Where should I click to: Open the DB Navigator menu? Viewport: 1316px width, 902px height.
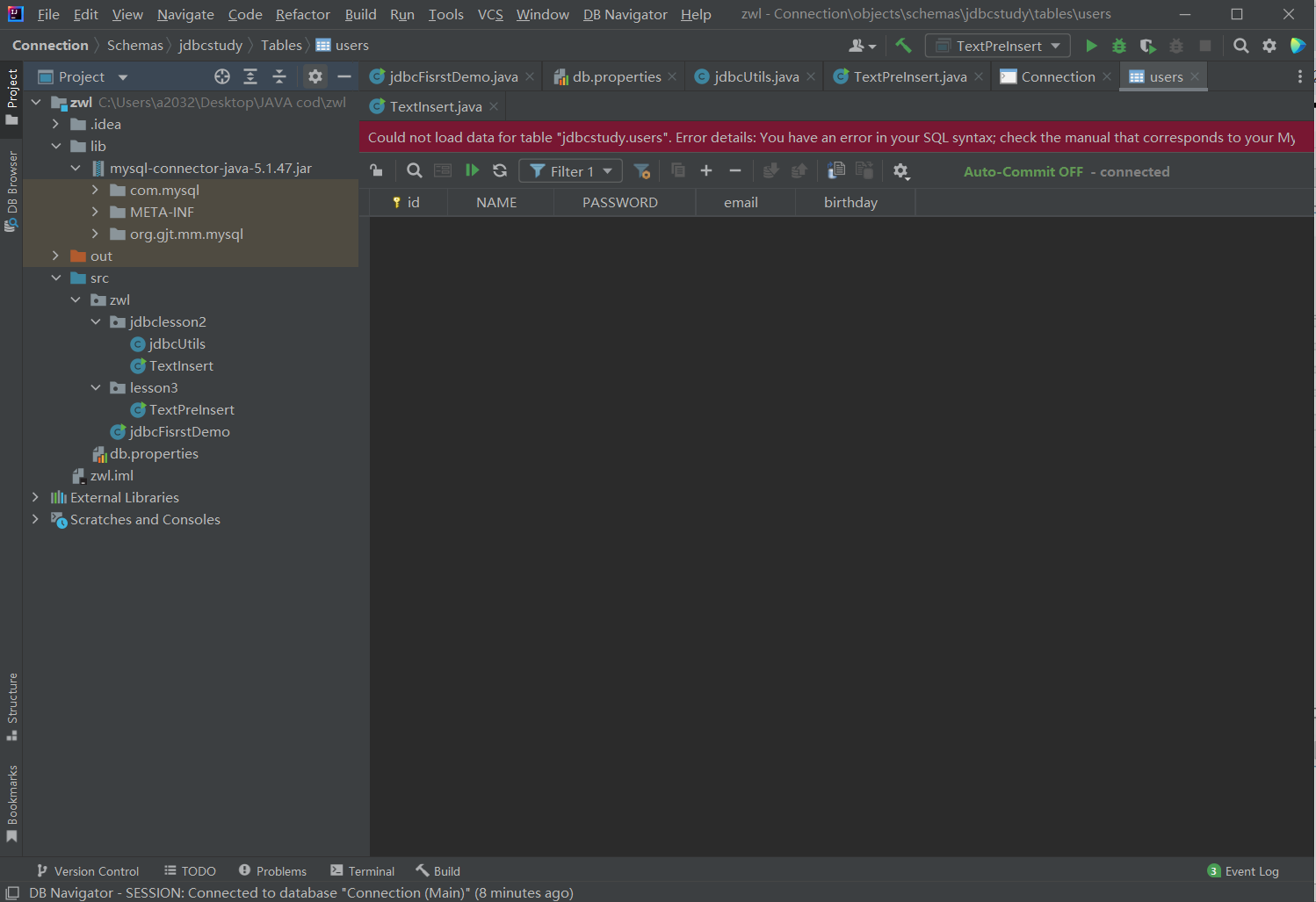pos(625,14)
